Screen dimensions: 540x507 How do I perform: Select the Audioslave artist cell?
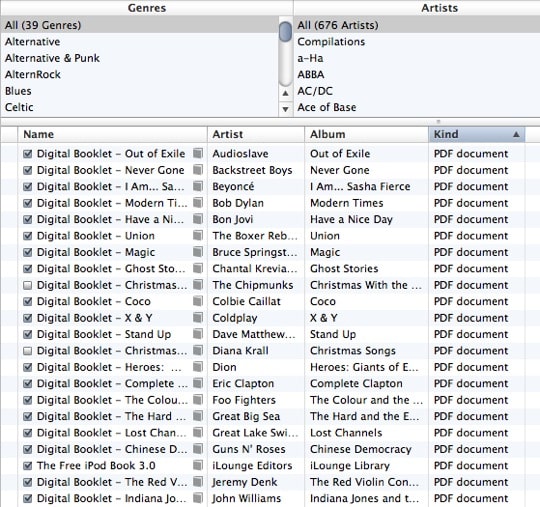[x=256, y=153]
